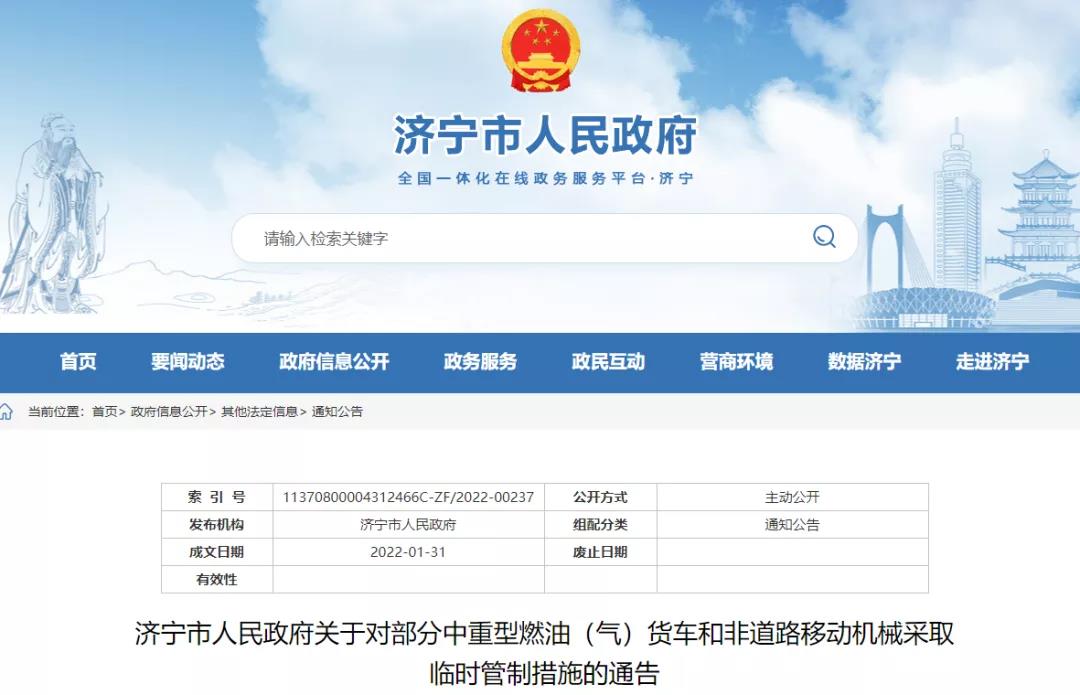Click the search magnifier icon
The width and height of the screenshot is (1080, 695).
pos(824,237)
